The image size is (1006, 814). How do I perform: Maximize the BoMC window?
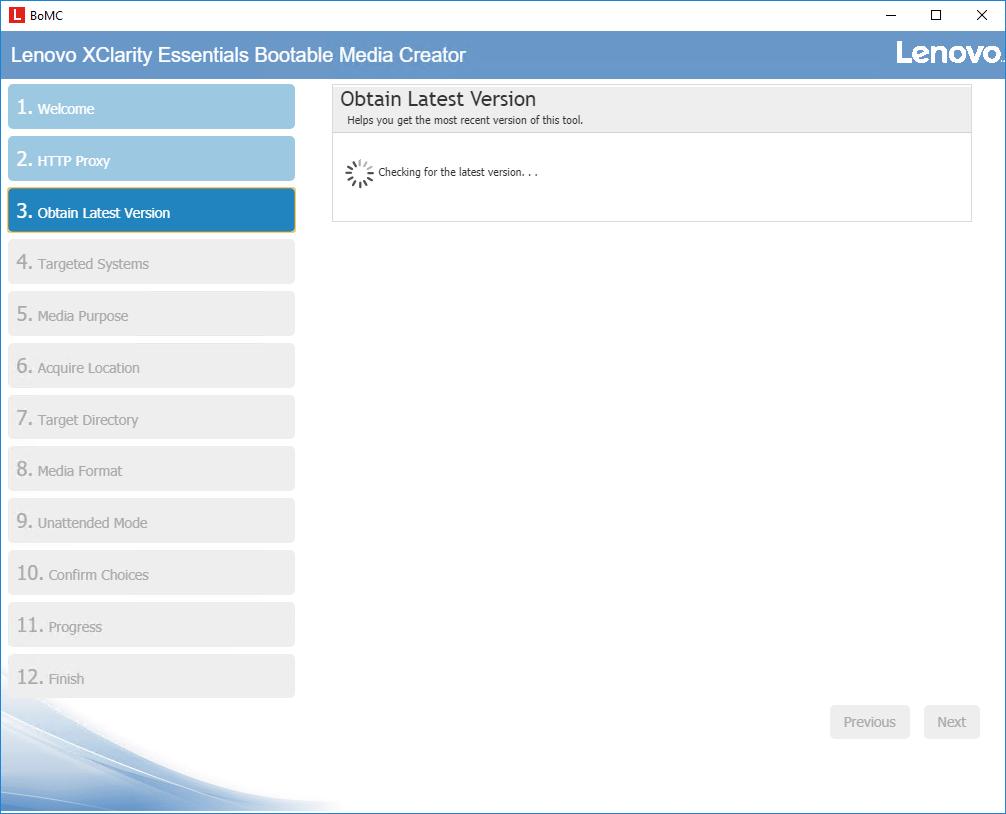[x=936, y=15]
